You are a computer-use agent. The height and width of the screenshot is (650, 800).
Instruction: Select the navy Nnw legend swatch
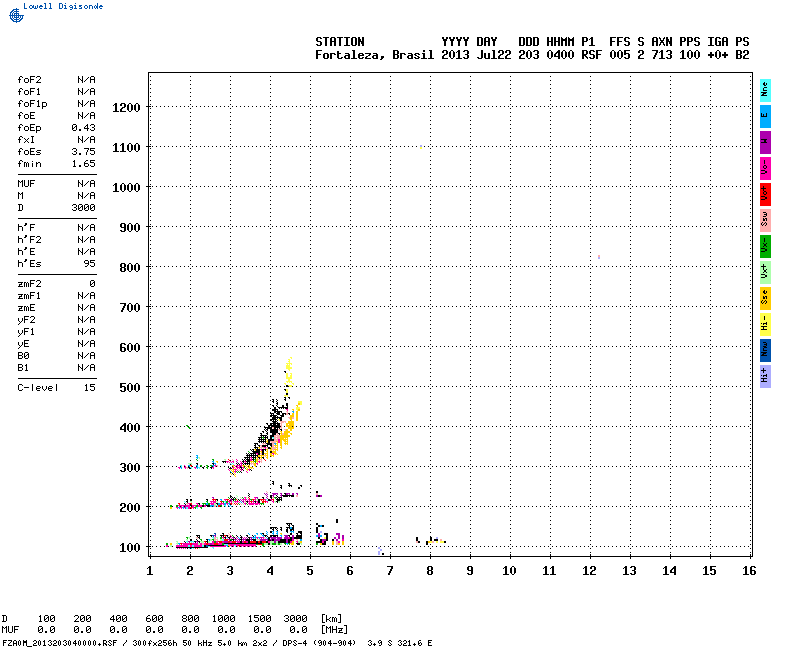[x=765, y=351]
